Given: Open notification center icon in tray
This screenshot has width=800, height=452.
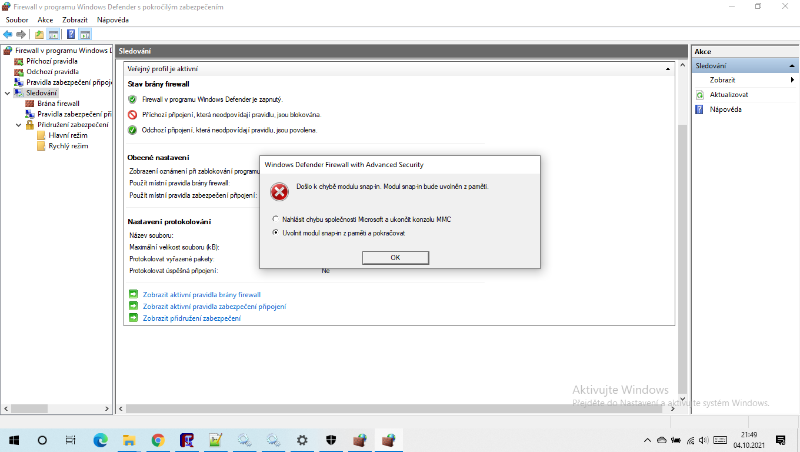Looking at the screenshot, I should pos(780,440).
